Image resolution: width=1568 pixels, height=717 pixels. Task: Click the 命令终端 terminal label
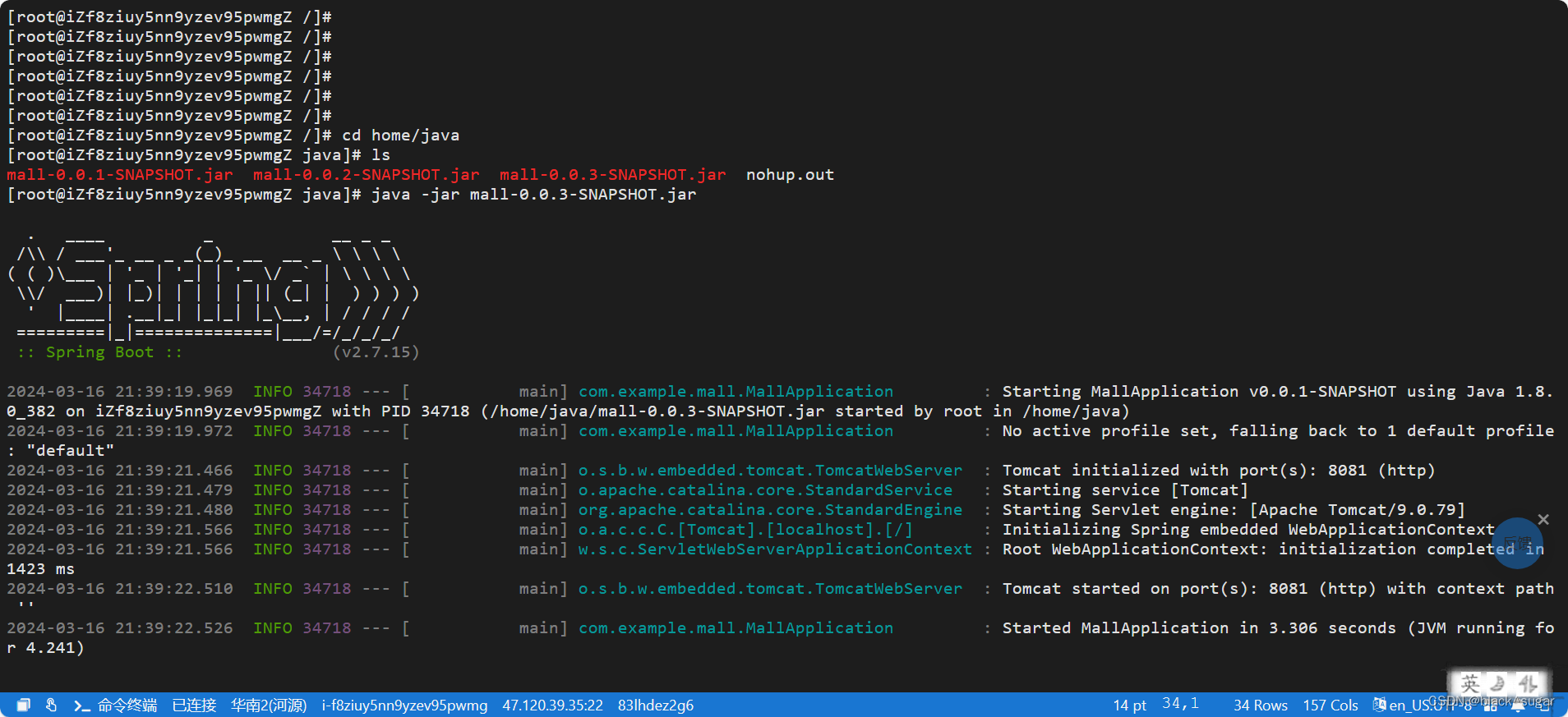pyautogui.click(x=127, y=706)
